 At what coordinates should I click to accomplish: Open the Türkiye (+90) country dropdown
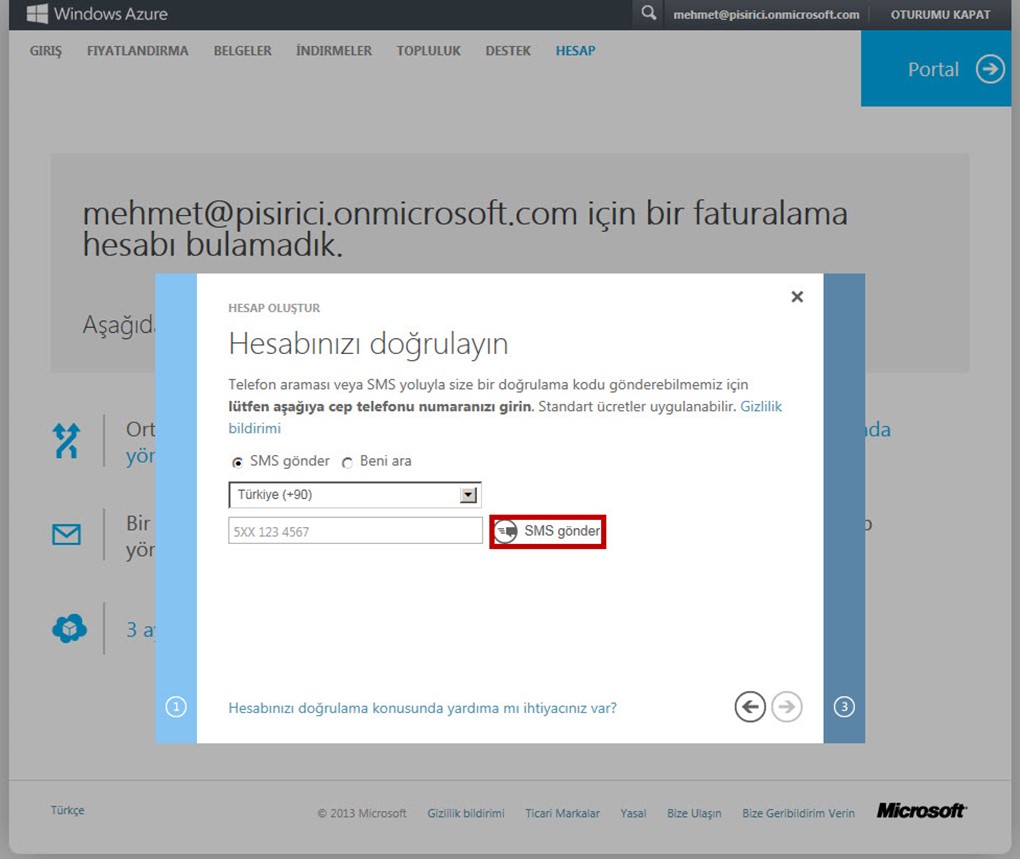click(x=355, y=495)
